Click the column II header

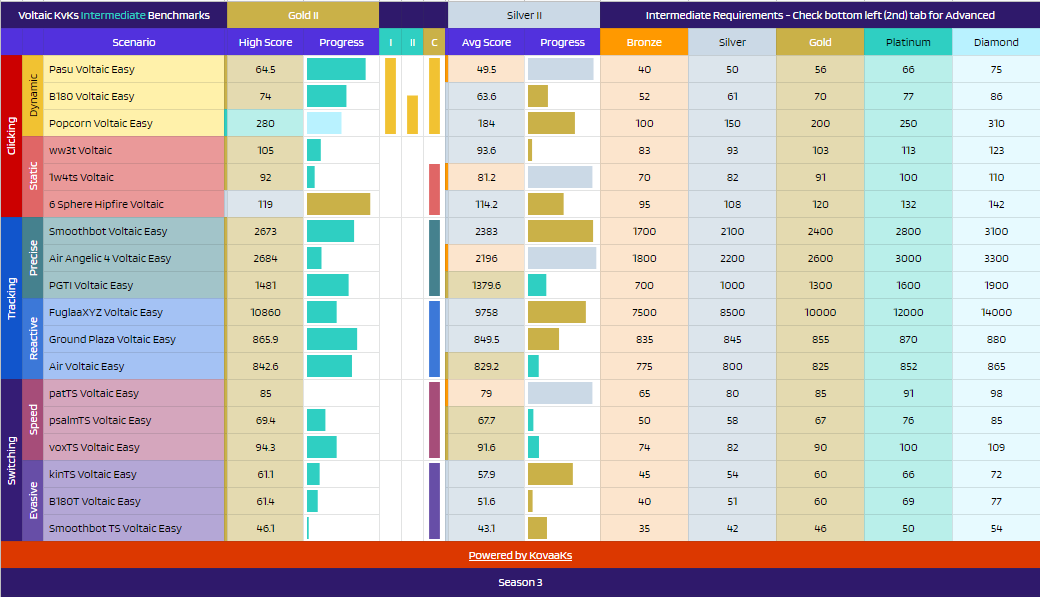[413, 42]
